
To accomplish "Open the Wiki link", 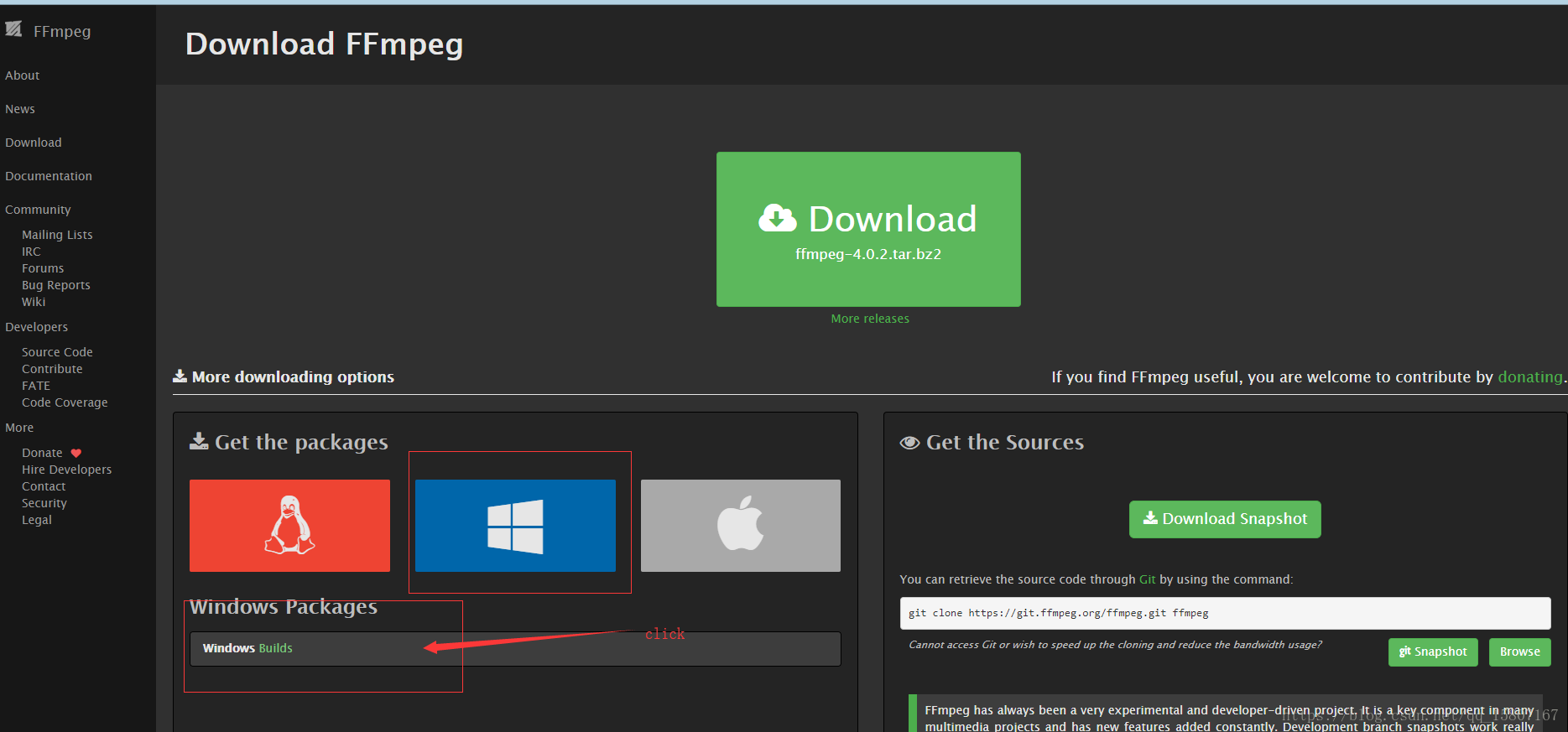I will (x=34, y=302).
